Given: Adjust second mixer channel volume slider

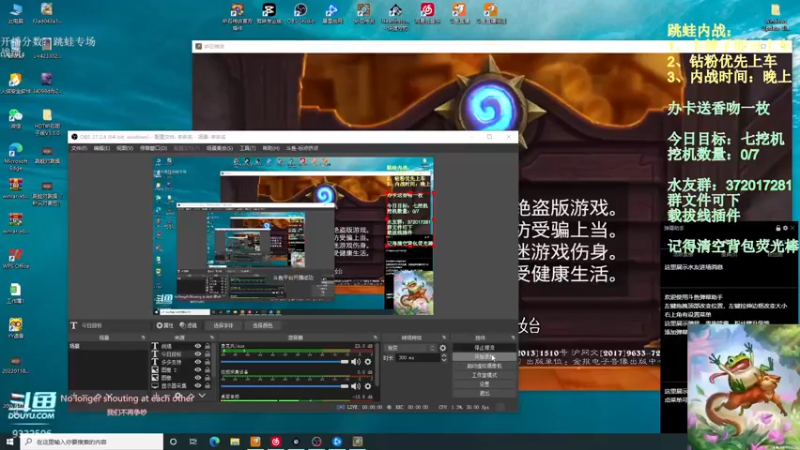Looking at the screenshot, I should (285, 386).
